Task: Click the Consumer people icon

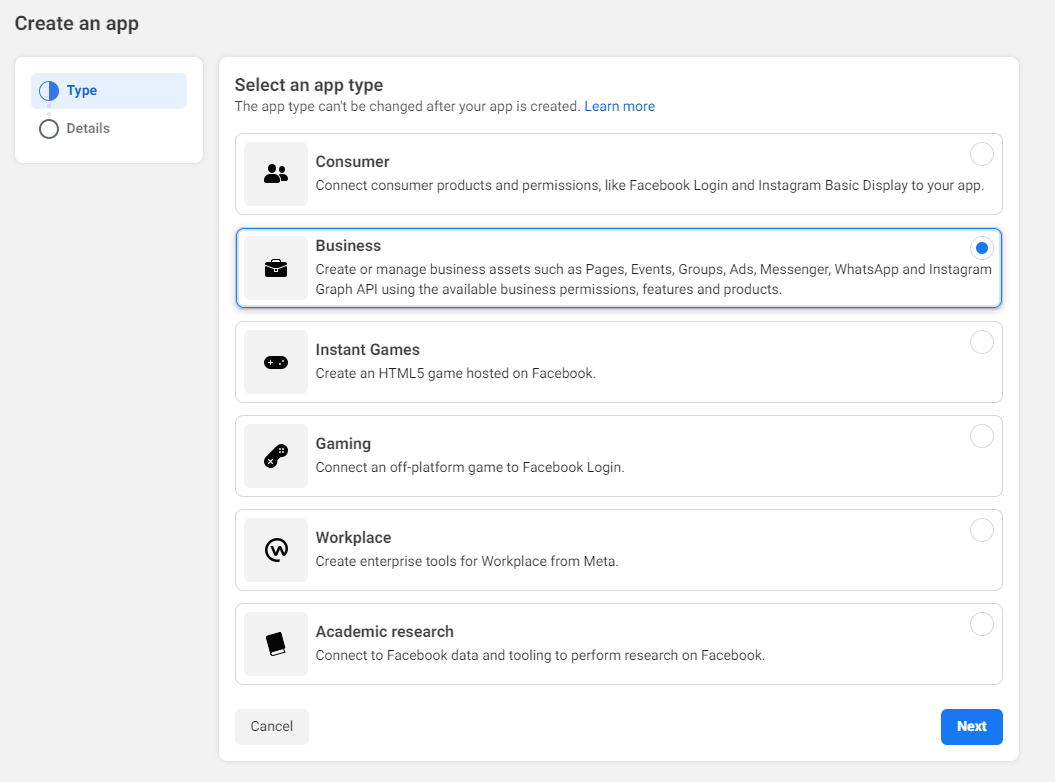Action: coord(276,174)
